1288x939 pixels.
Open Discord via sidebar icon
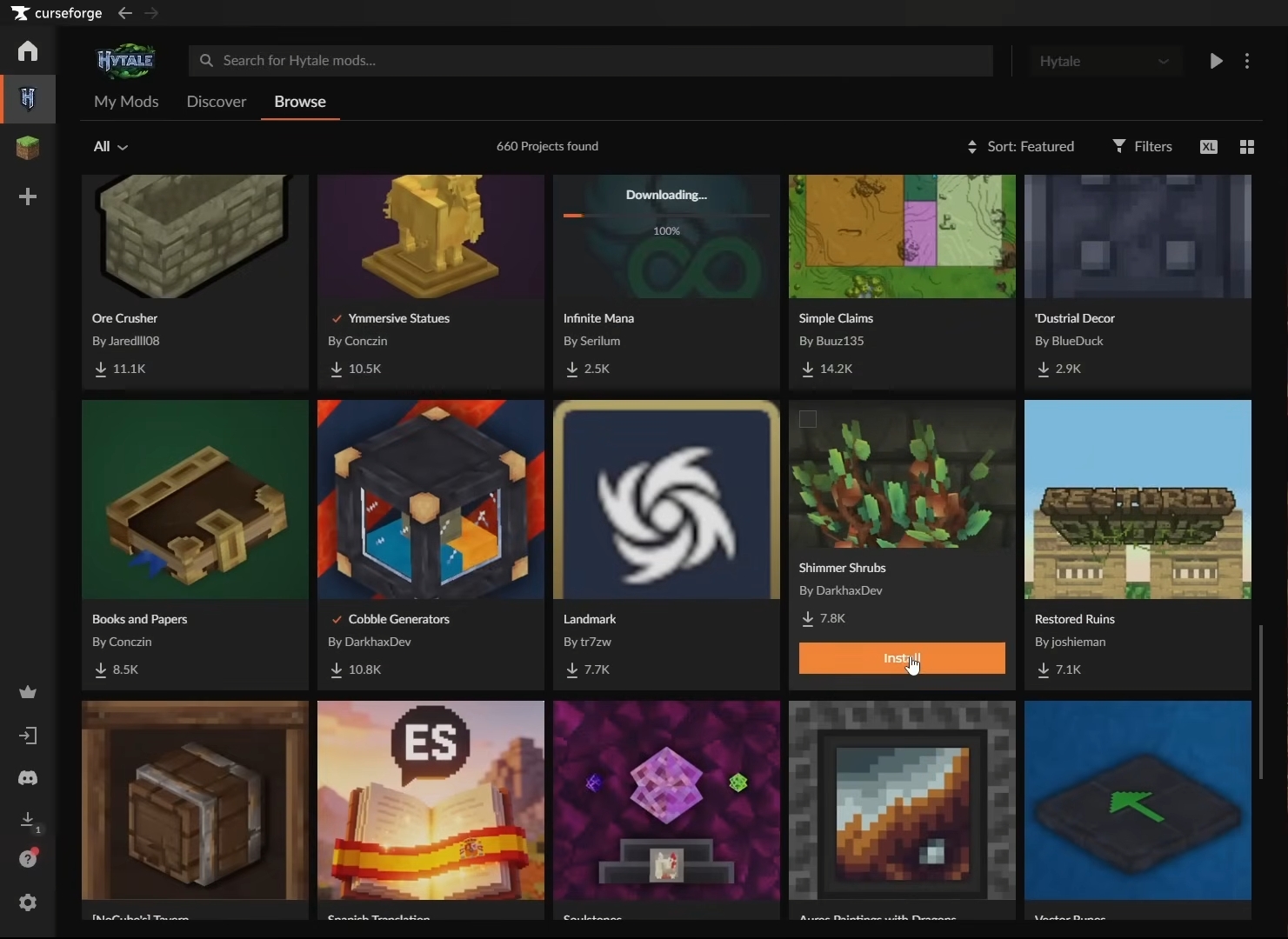pyautogui.click(x=28, y=778)
